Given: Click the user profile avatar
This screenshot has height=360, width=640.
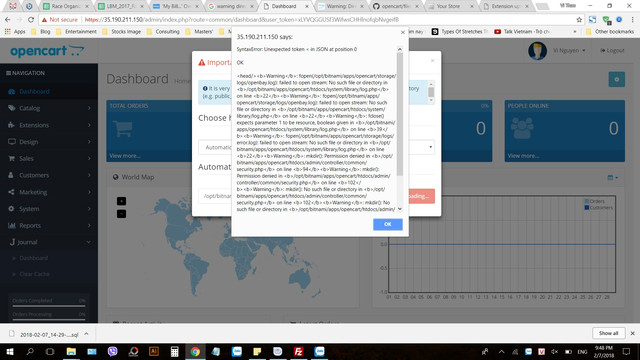Looking at the screenshot, I should [537, 51].
